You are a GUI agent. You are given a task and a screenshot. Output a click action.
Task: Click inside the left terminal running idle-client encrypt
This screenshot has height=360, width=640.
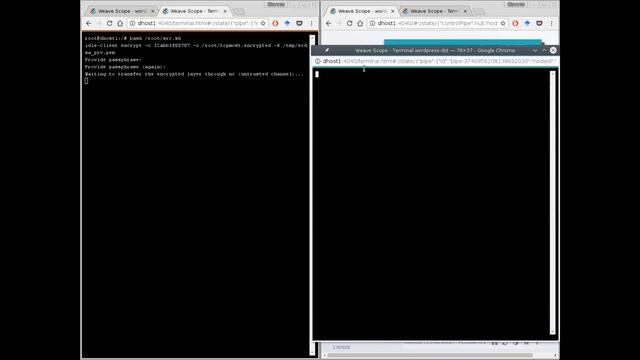coord(196,196)
